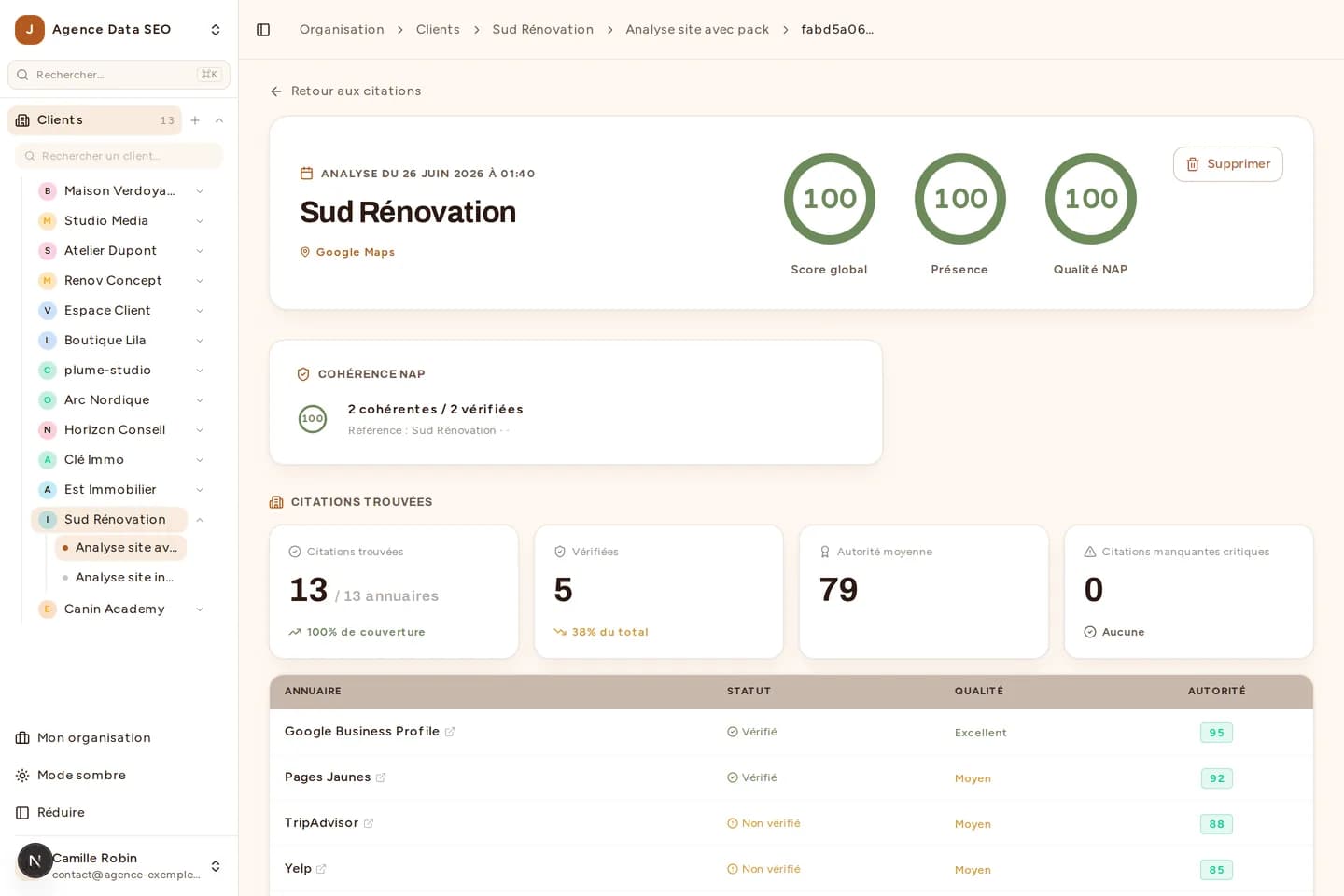Click the small NAP coherence 100 badge

[x=313, y=419]
